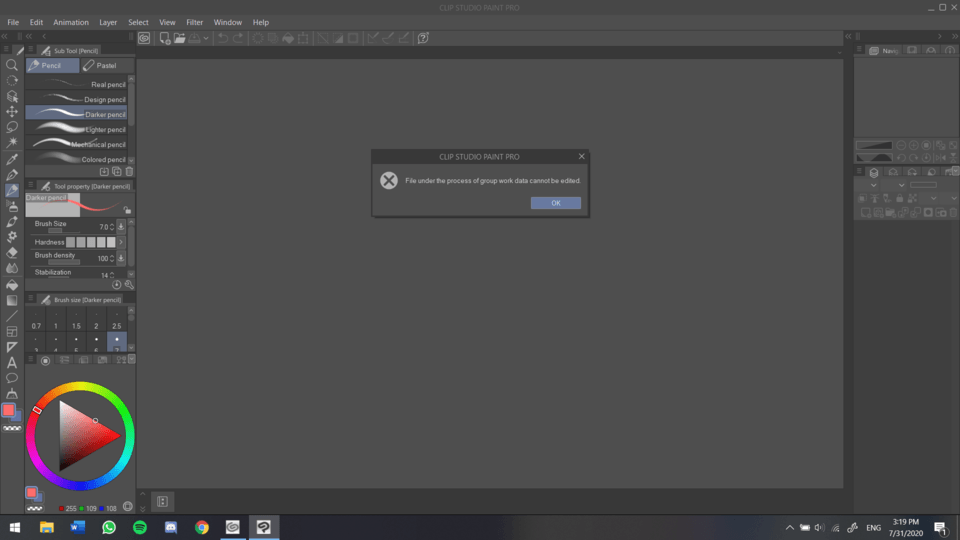
Task: Select Real pencil sub tool
Action: click(x=77, y=84)
